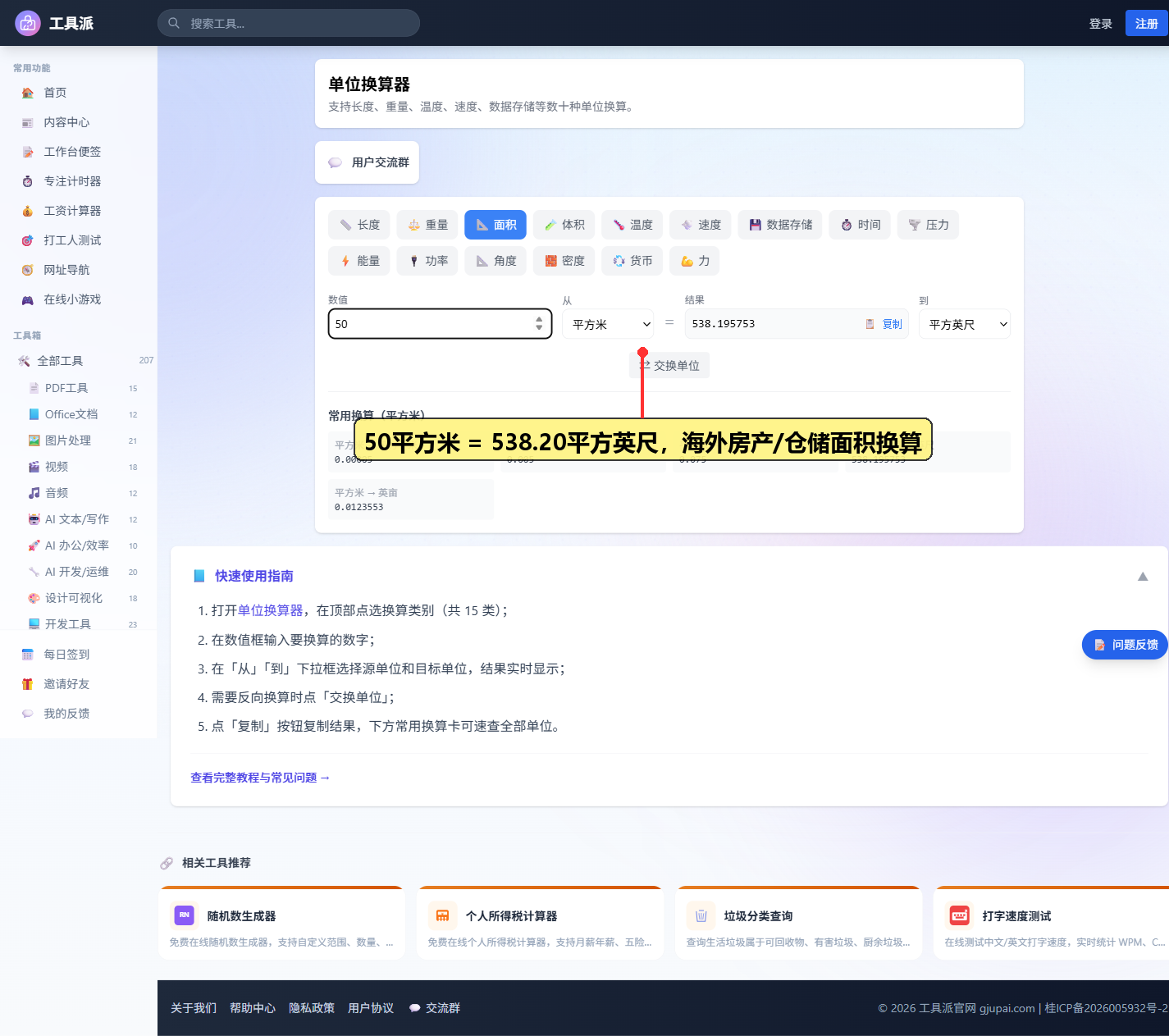
Task: Switch to 力 unit tab
Action: click(695, 261)
